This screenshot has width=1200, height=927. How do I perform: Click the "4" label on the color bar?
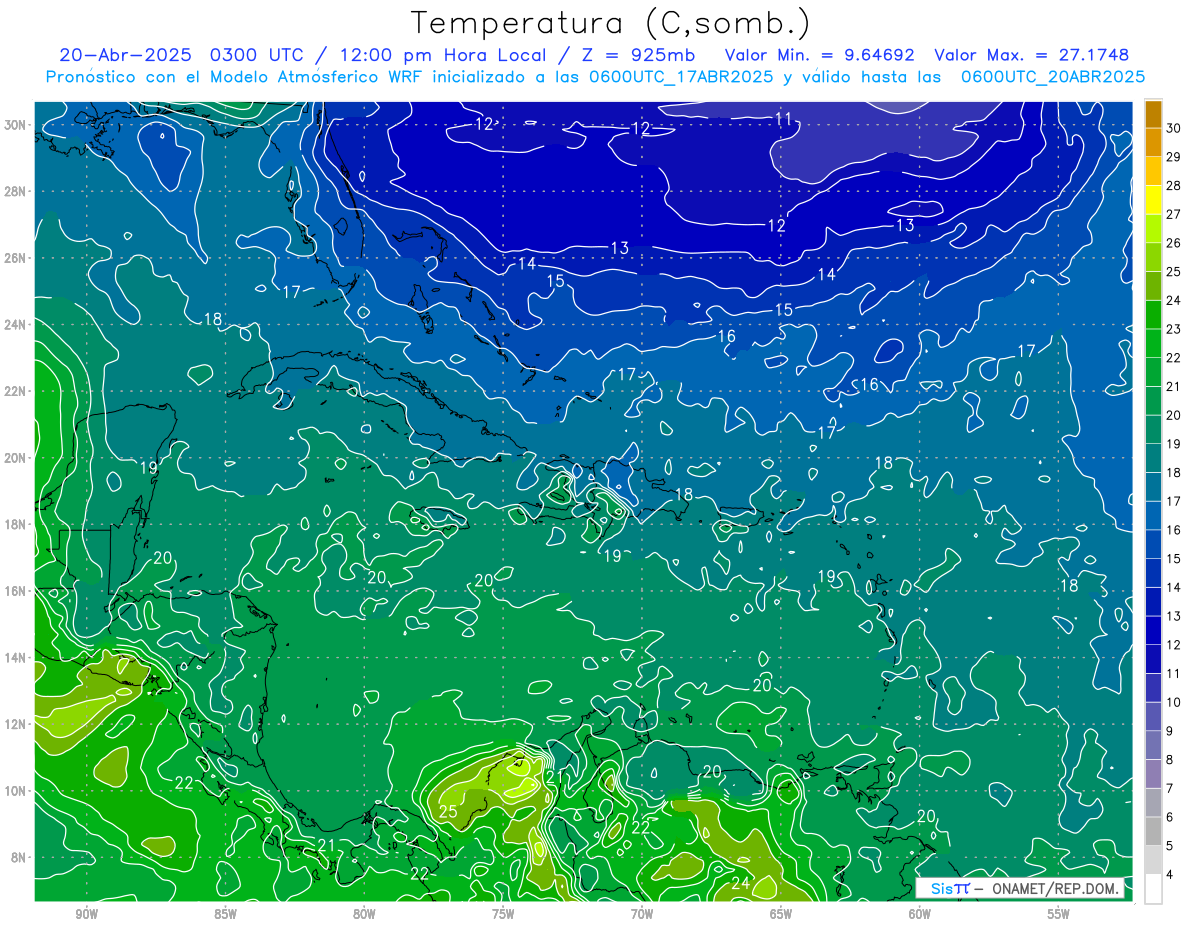pyautogui.click(x=1171, y=875)
